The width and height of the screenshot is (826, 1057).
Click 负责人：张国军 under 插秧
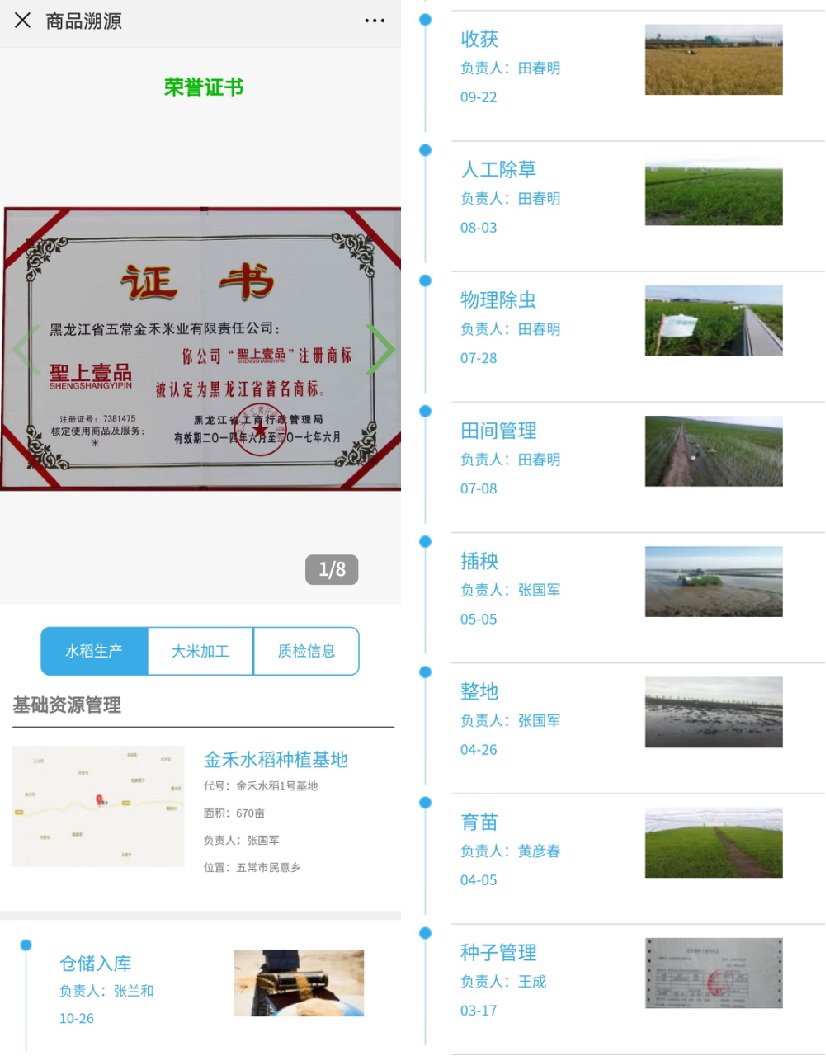point(510,590)
